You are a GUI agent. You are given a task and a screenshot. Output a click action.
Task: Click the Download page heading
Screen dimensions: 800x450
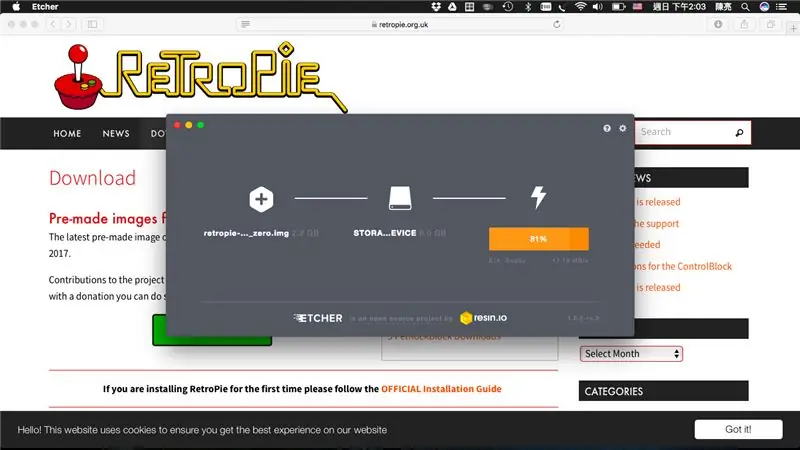click(x=92, y=178)
